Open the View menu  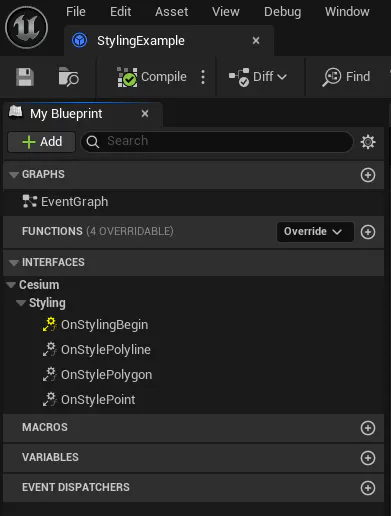(x=226, y=12)
